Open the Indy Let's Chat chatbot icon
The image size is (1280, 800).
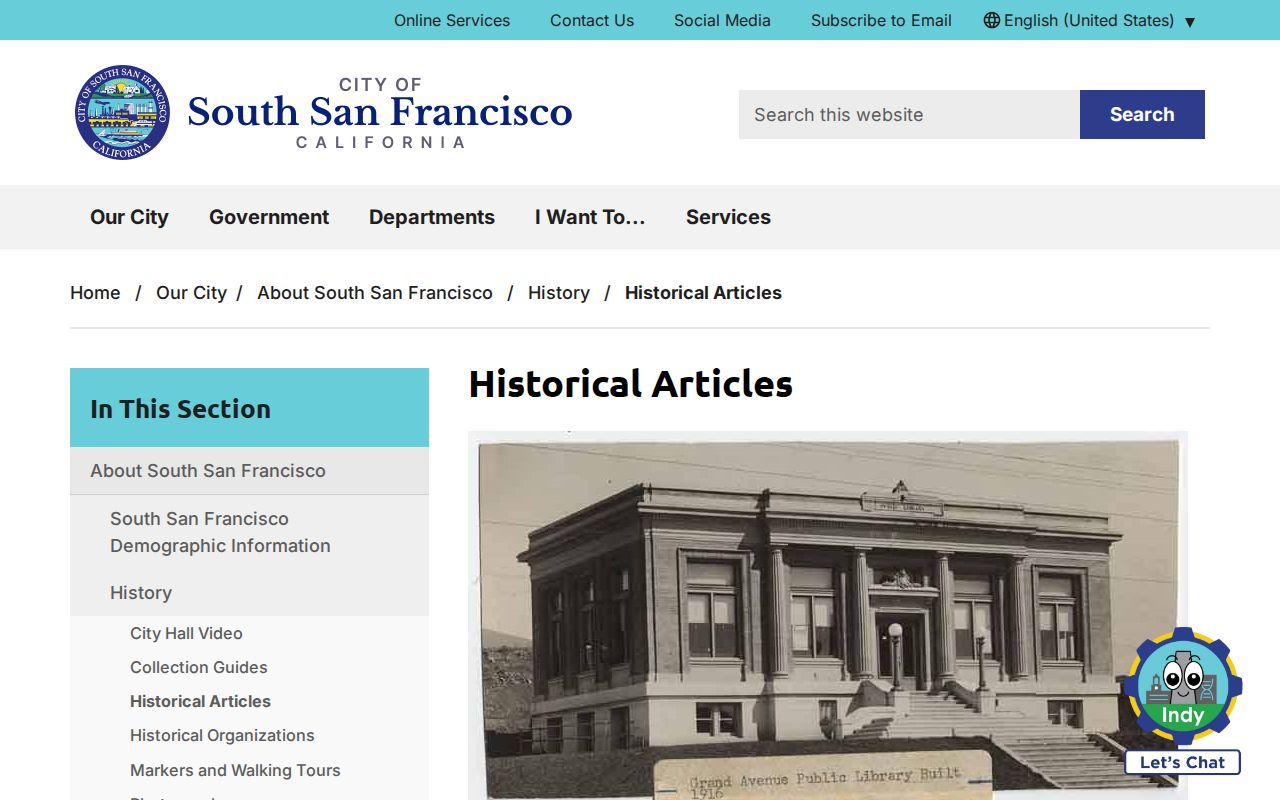[x=1183, y=700]
